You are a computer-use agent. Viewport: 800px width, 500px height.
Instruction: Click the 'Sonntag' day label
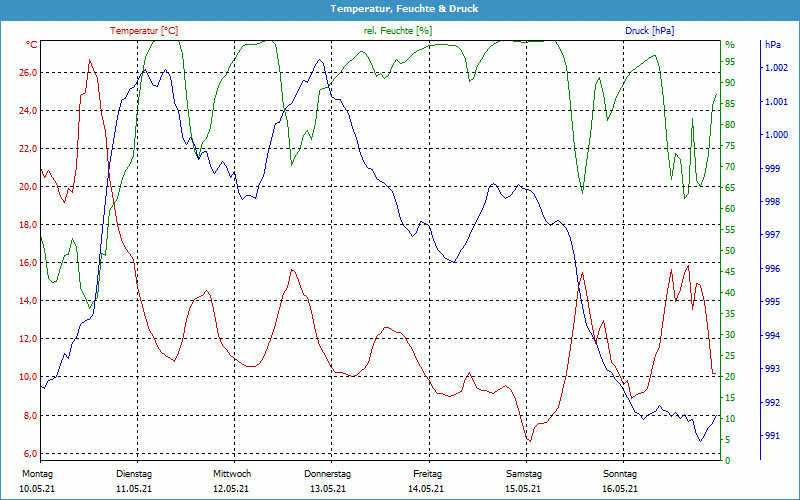620,474
